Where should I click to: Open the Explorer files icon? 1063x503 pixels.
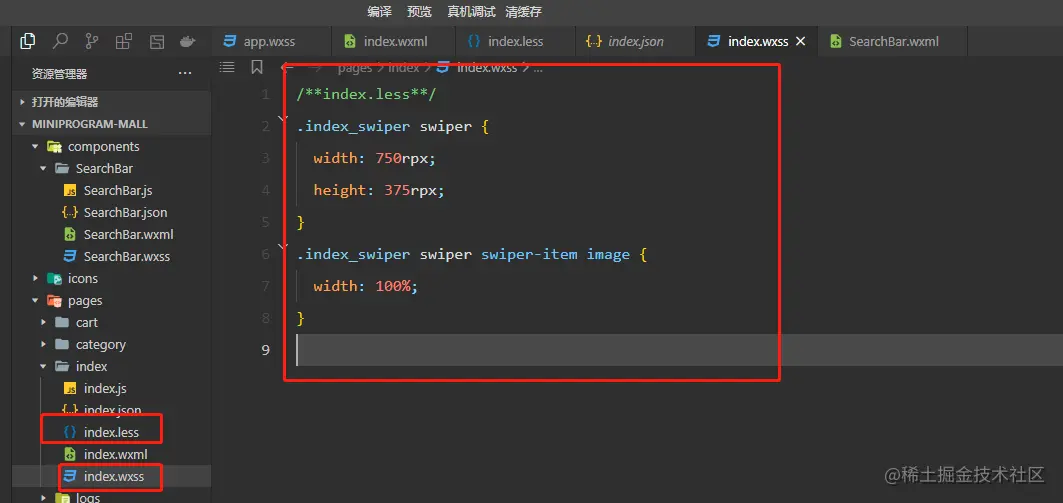28,41
